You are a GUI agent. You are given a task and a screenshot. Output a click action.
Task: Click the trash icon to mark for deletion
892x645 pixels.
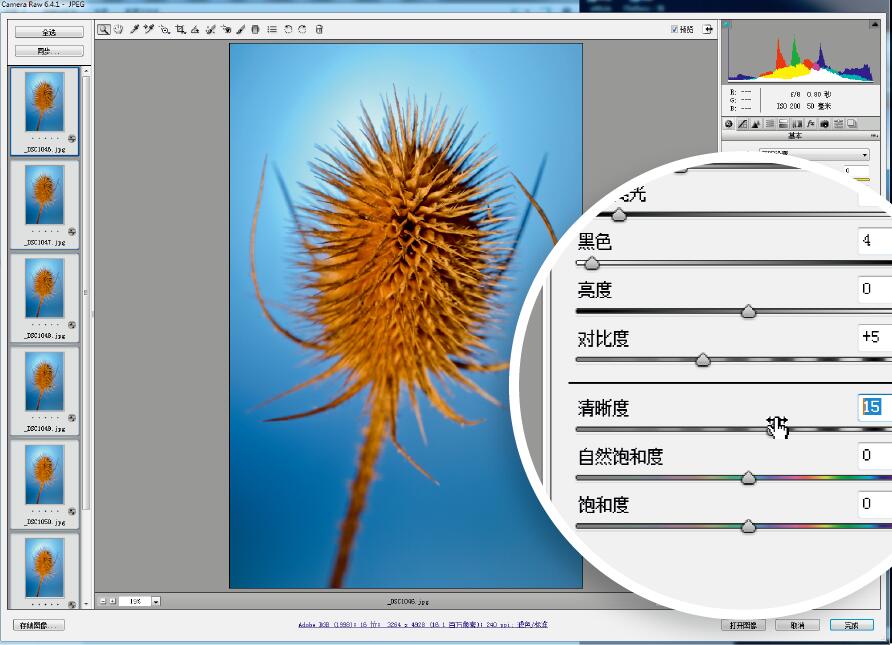(x=319, y=29)
